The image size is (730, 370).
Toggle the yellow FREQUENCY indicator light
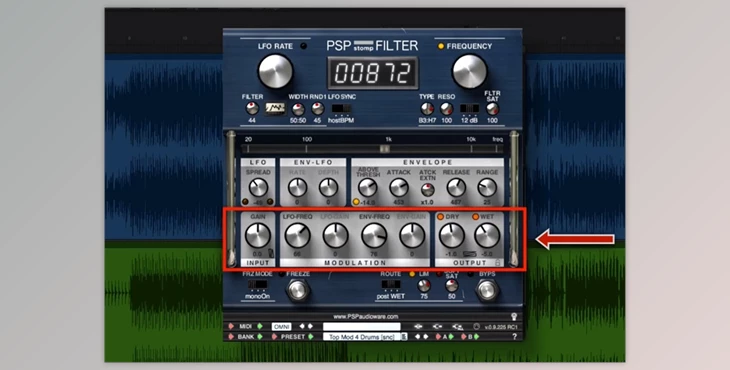pyautogui.click(x=441, y=46)
